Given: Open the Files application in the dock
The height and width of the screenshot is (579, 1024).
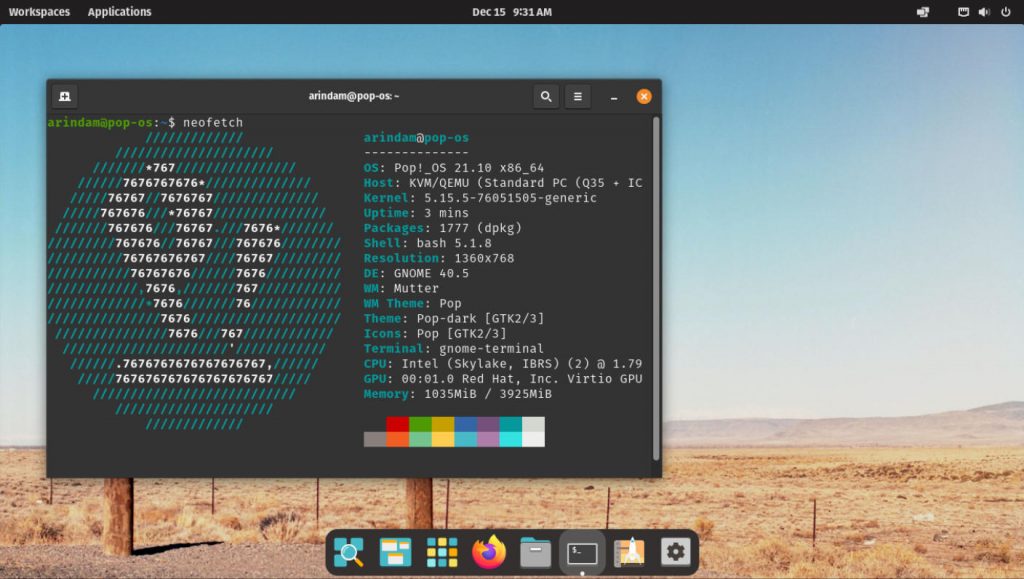Looking at the screenshot, I should 535,552.
